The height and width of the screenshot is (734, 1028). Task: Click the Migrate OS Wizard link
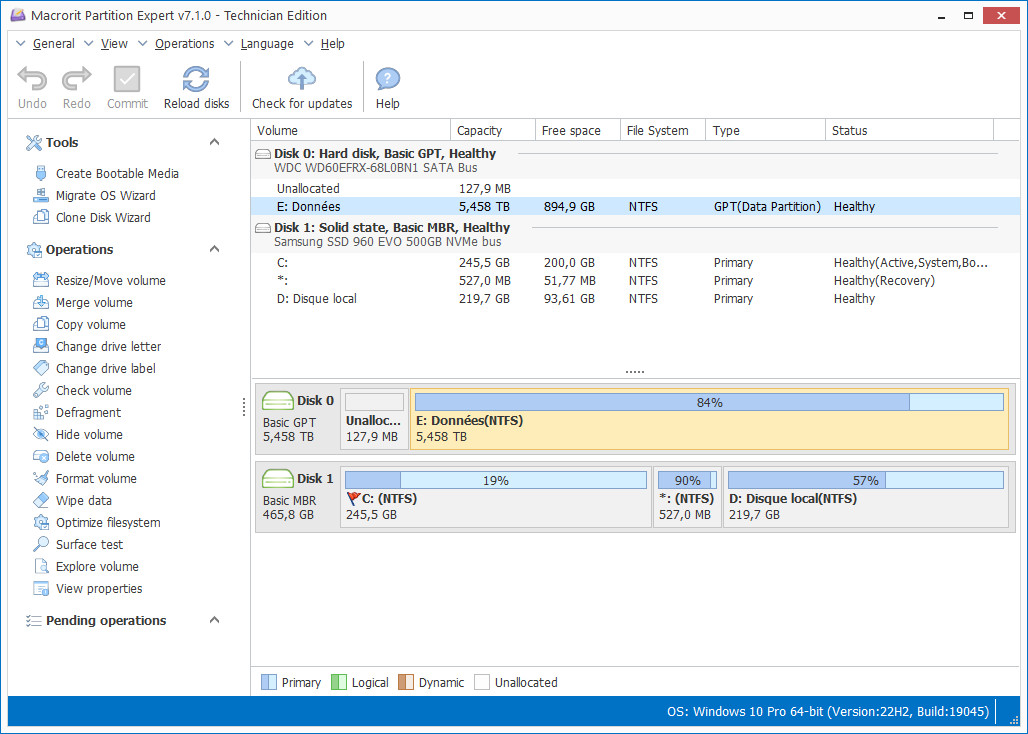click(106, 195)
